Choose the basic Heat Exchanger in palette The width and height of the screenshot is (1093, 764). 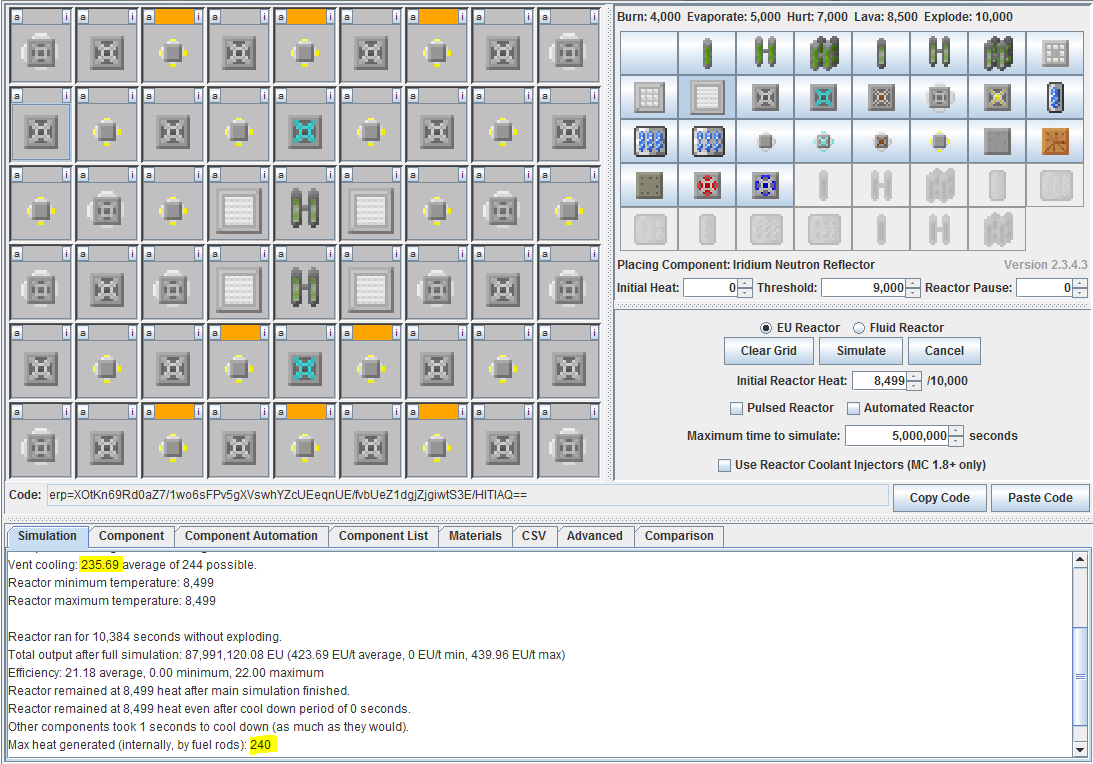765,142
